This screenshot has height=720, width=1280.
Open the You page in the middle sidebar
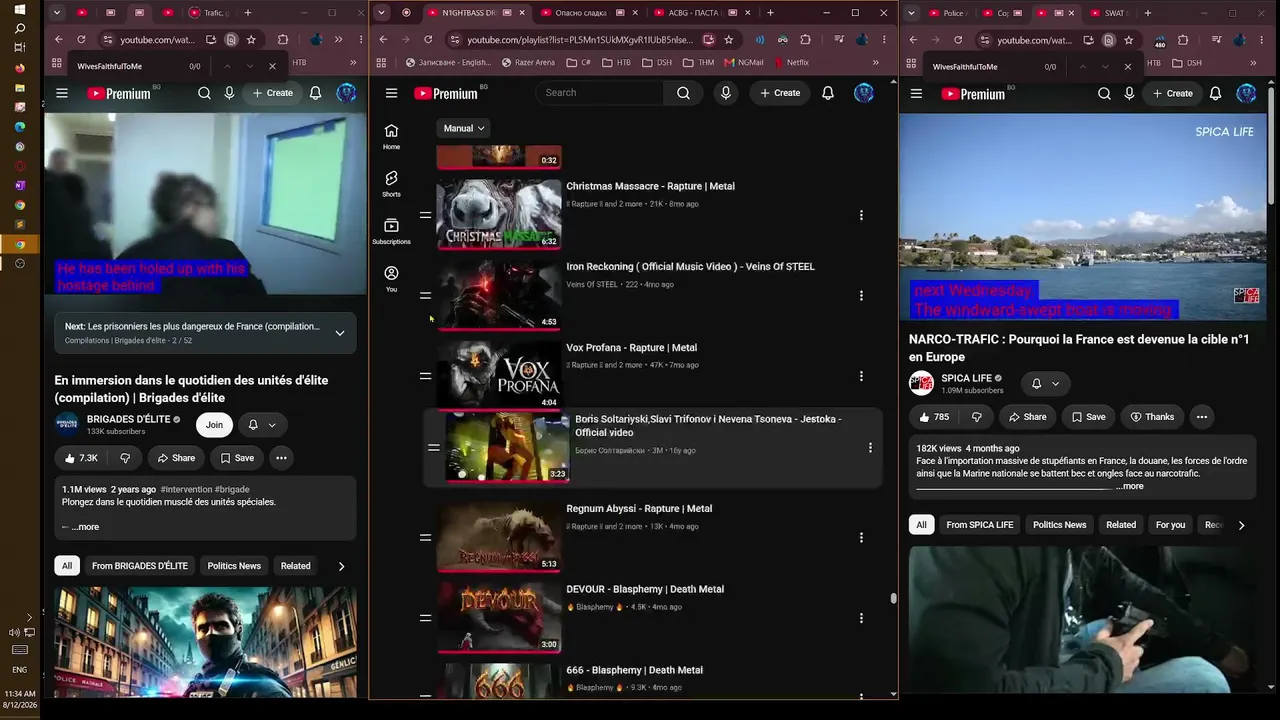(391, 279)
